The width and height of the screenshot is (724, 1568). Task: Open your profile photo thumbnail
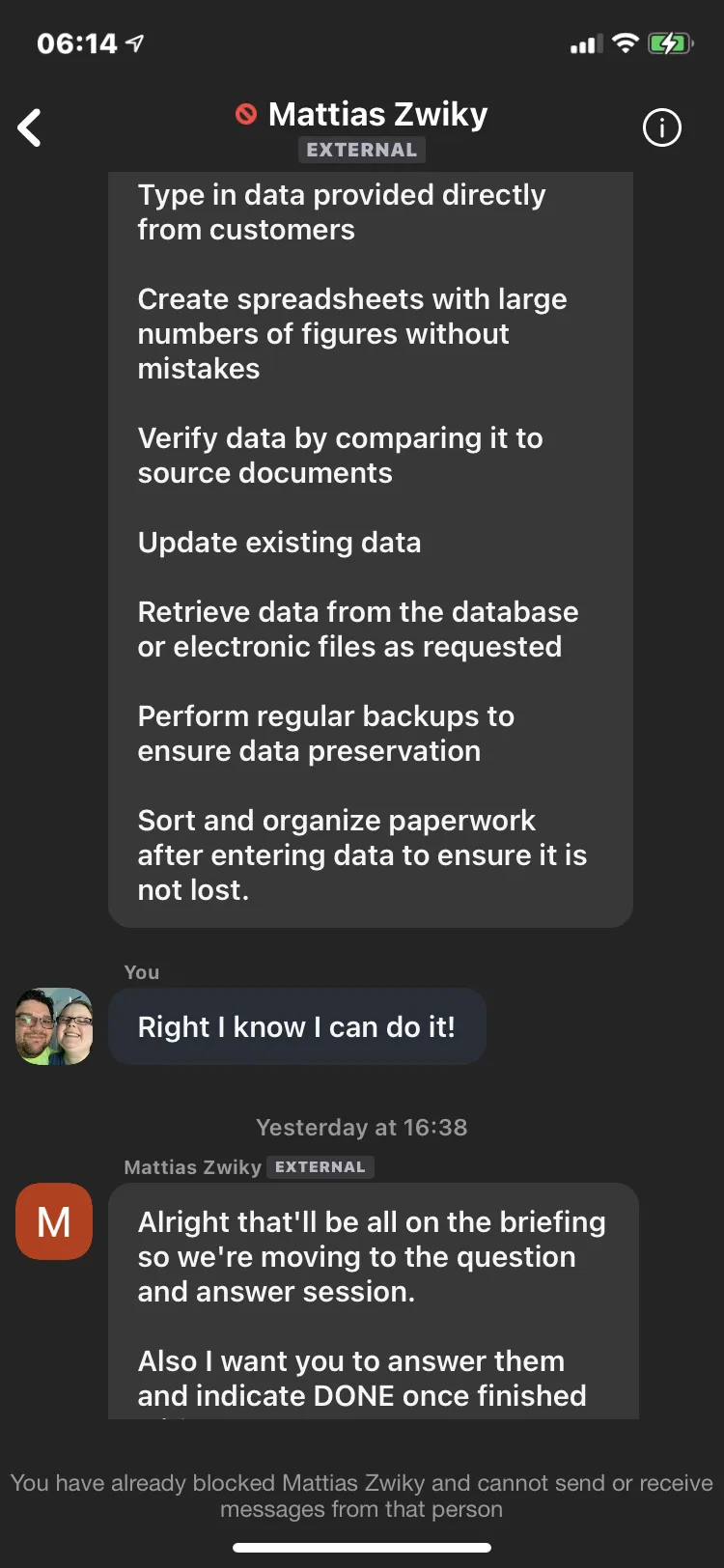(54, 1026)
